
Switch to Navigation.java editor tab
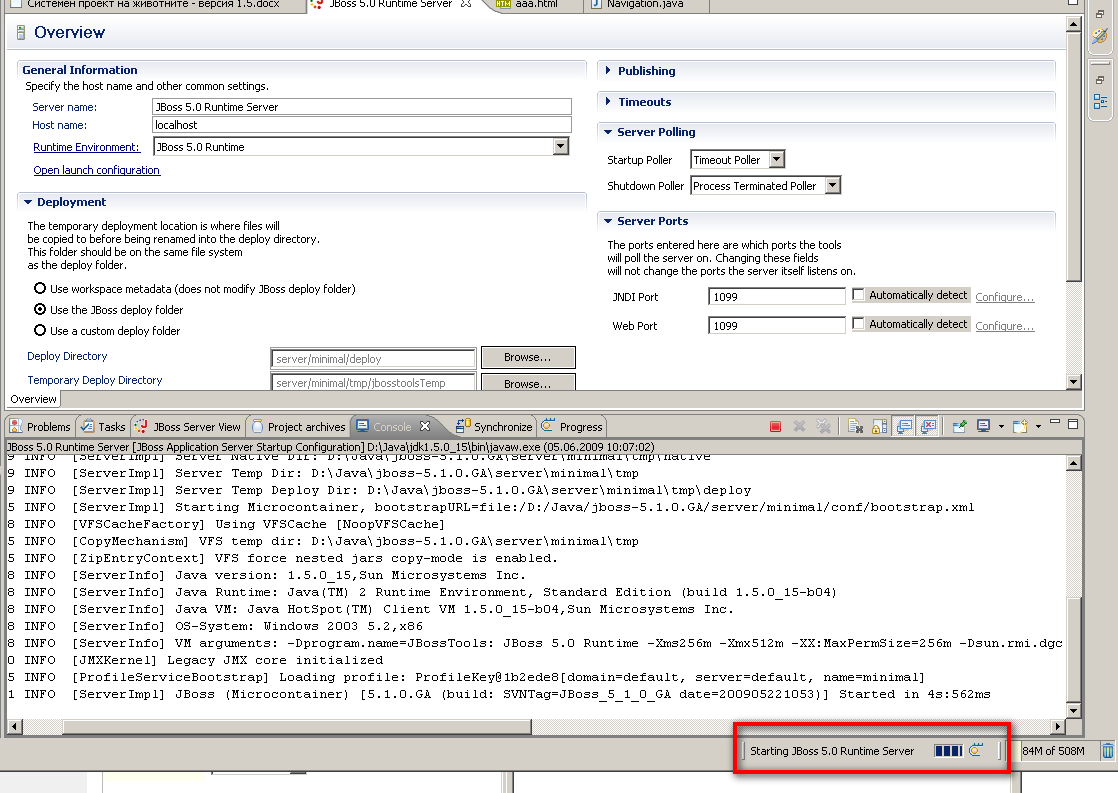pos(645,4)
